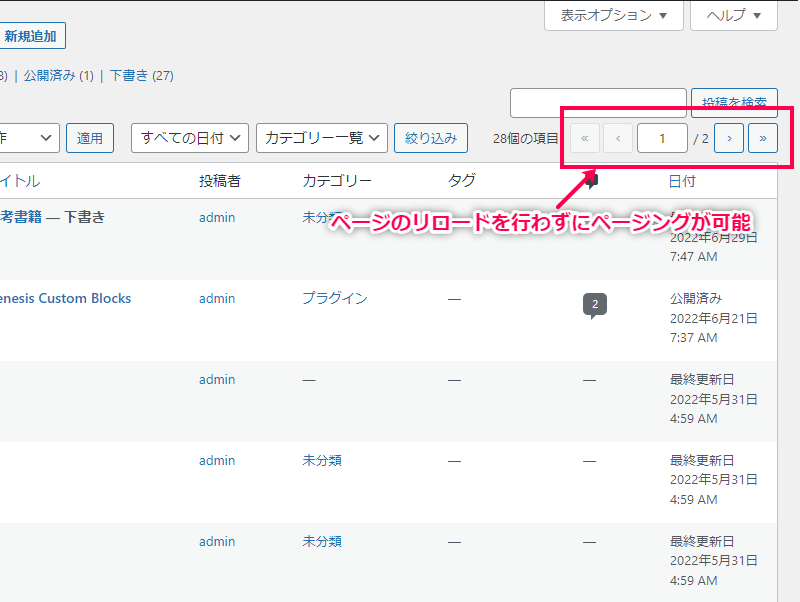Click the 投稿を検索 button
The image size is (800, 602).
coord(734,103)
